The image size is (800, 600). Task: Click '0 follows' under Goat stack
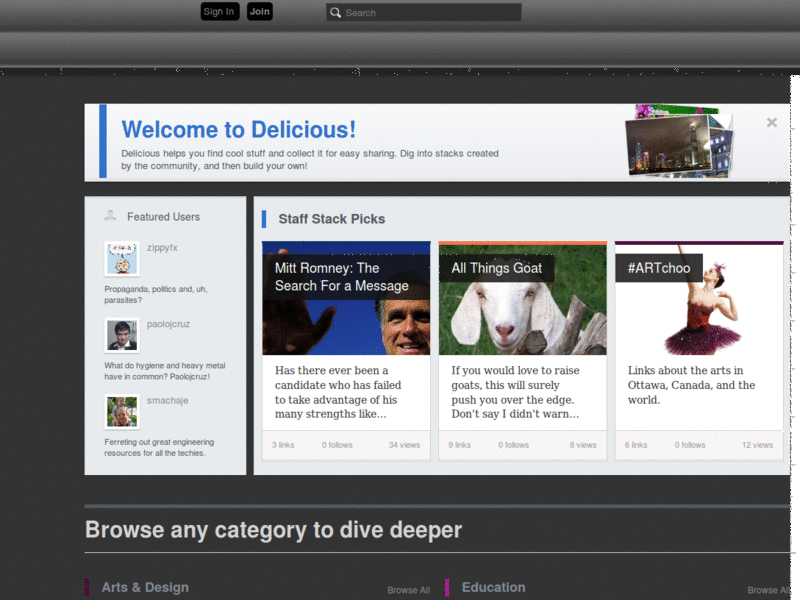(x=513, y=445)
